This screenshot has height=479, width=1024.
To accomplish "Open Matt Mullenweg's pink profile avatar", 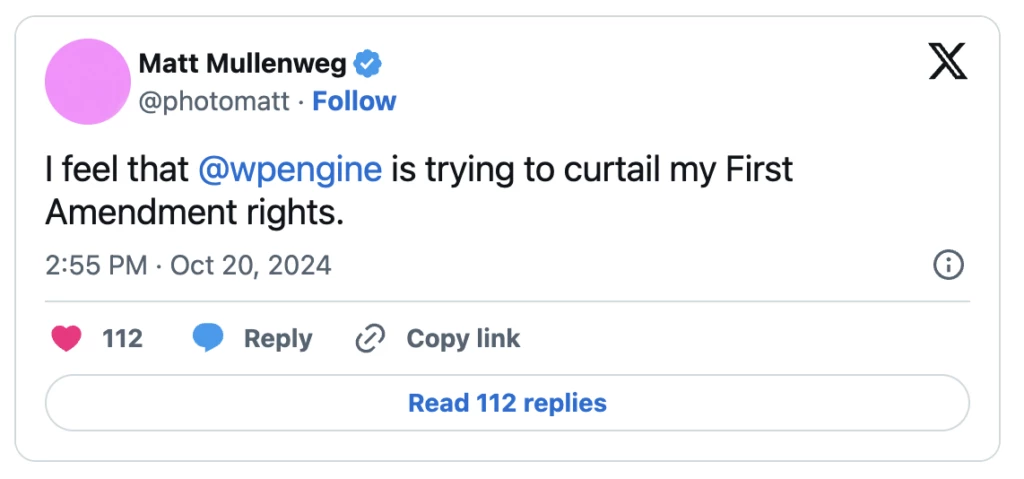I will 89,82.
